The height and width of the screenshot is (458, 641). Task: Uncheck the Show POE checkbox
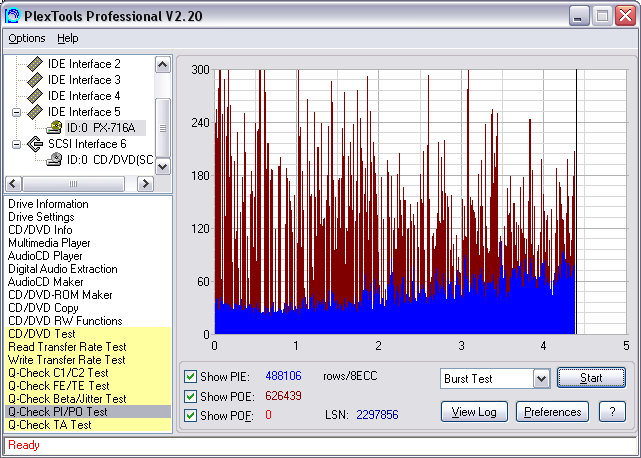click(x=190, y=396)
